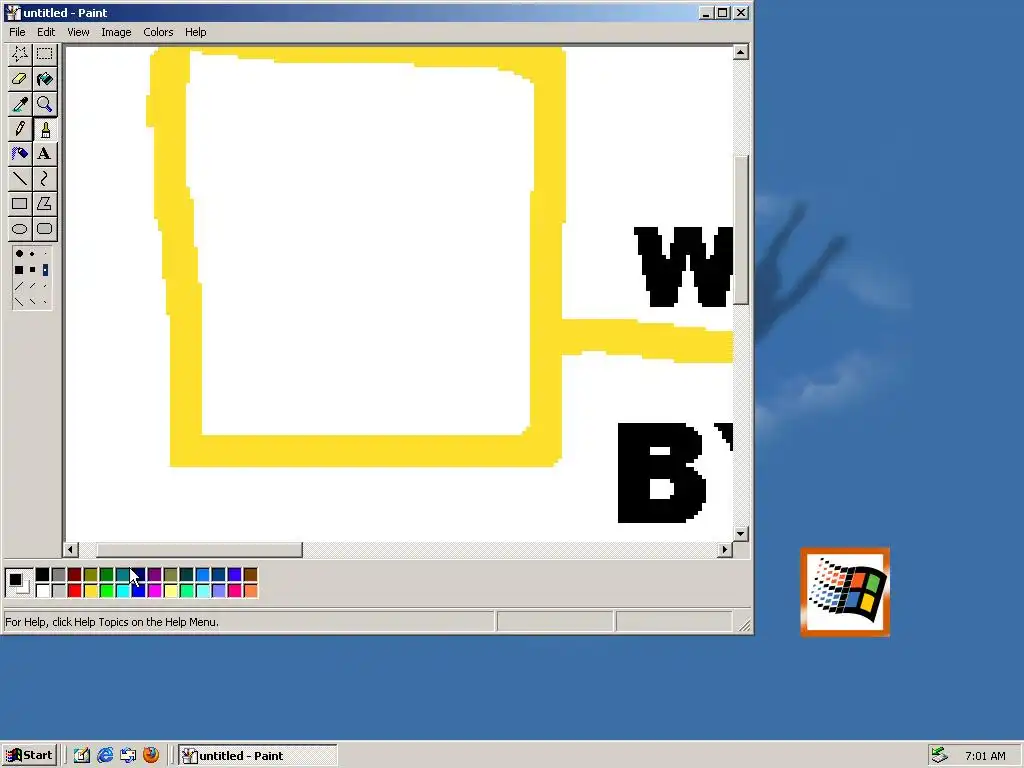Select the Curve tool
The image size is (1024, 768).
tap(44, 178)
